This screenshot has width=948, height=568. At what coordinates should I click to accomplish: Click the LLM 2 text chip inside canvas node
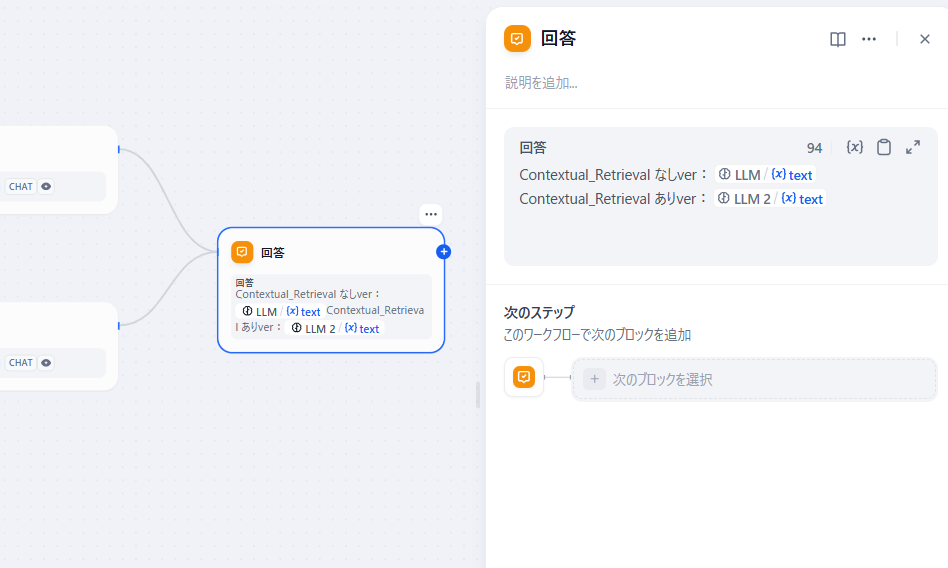tap(334, 328)
